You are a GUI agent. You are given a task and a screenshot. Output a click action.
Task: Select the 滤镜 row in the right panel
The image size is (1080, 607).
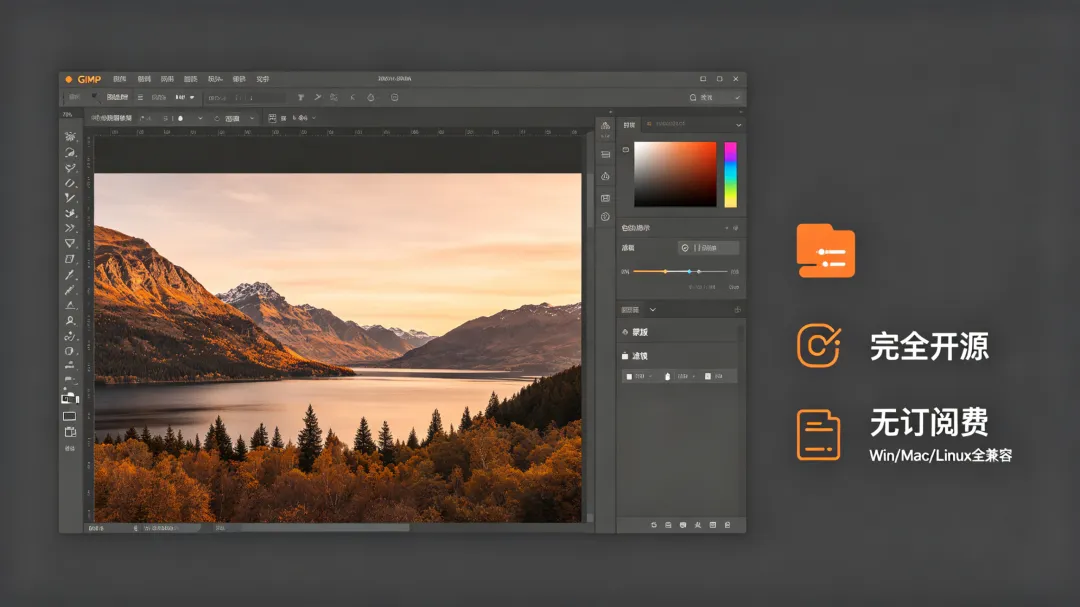click(678, 356)
